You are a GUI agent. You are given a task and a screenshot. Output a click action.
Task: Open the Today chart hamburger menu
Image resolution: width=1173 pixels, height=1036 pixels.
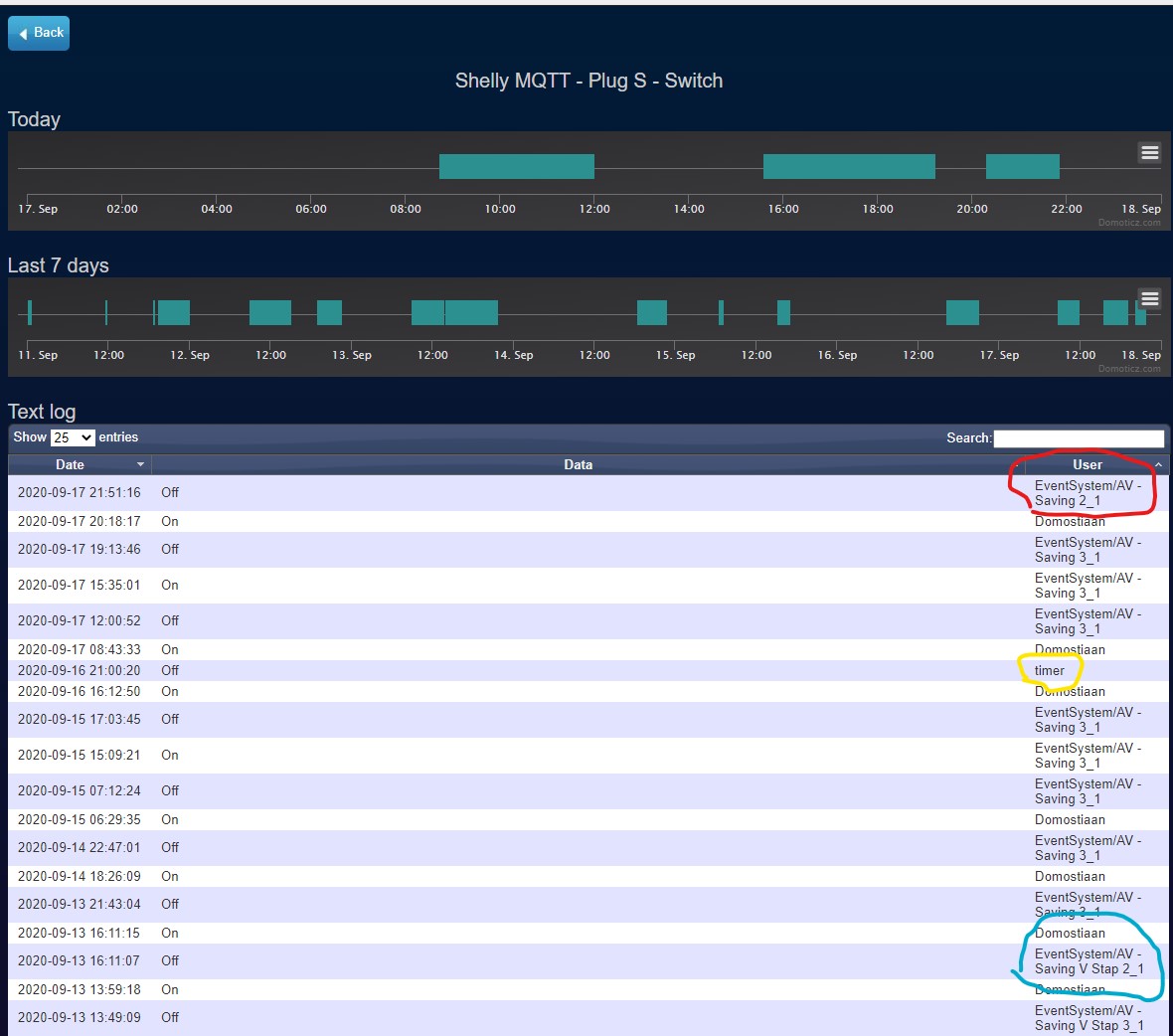[x=1150, y=152]
